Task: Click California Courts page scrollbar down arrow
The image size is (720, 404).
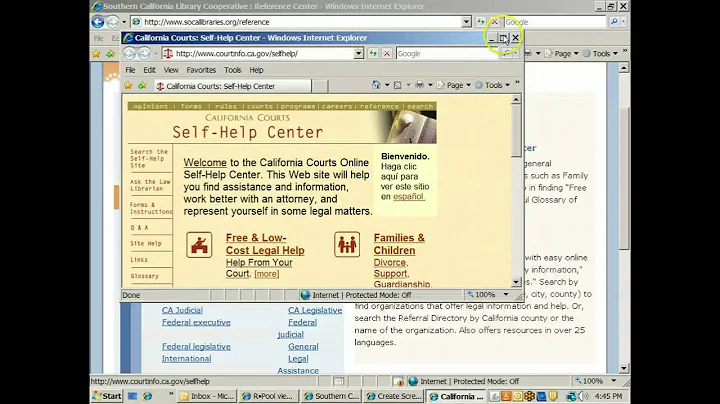Action: point(516,282)
